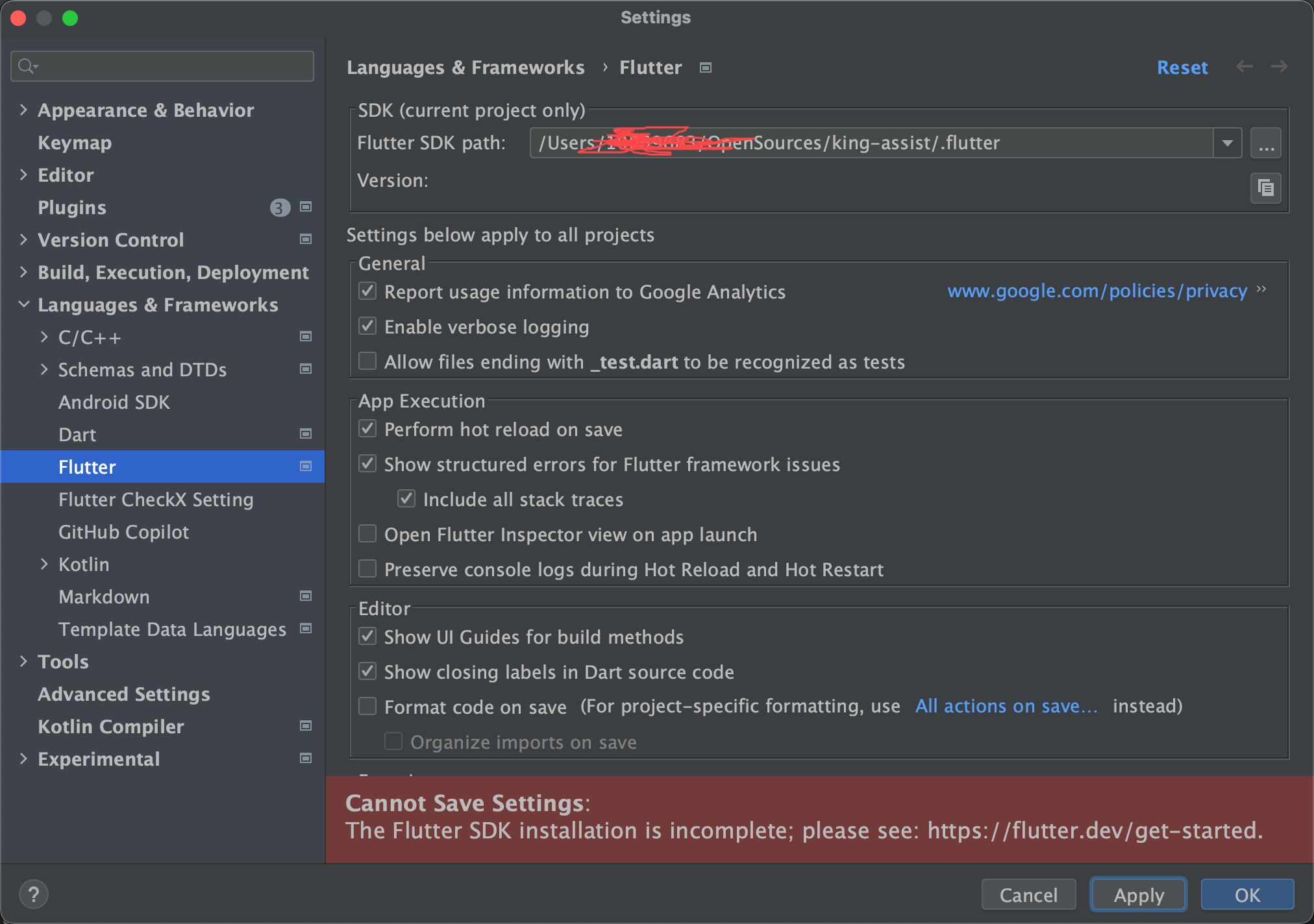The width and height of the screenshot is (1314, 924).
Task: Click project settings icon next to Plugins
Action: coord(306,207)
